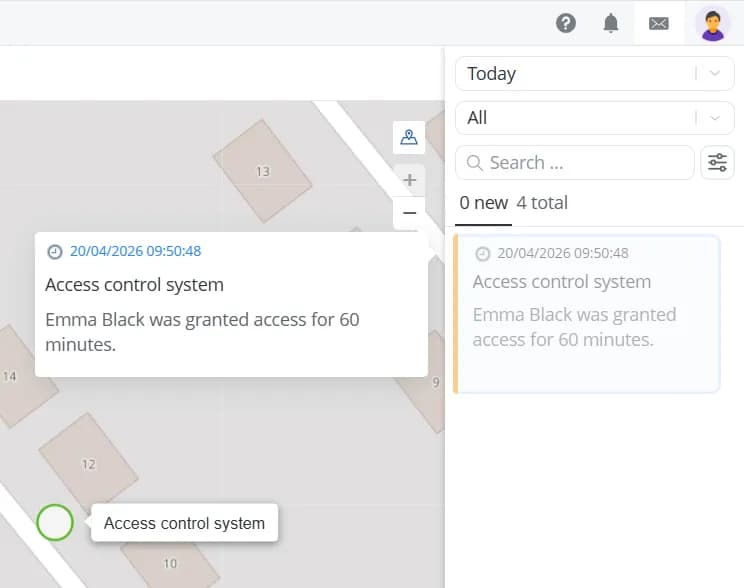Select the Emma Black access event card
Image resolution: width=744 pixels, height=588 pixels.
click(x=586, y=314)
